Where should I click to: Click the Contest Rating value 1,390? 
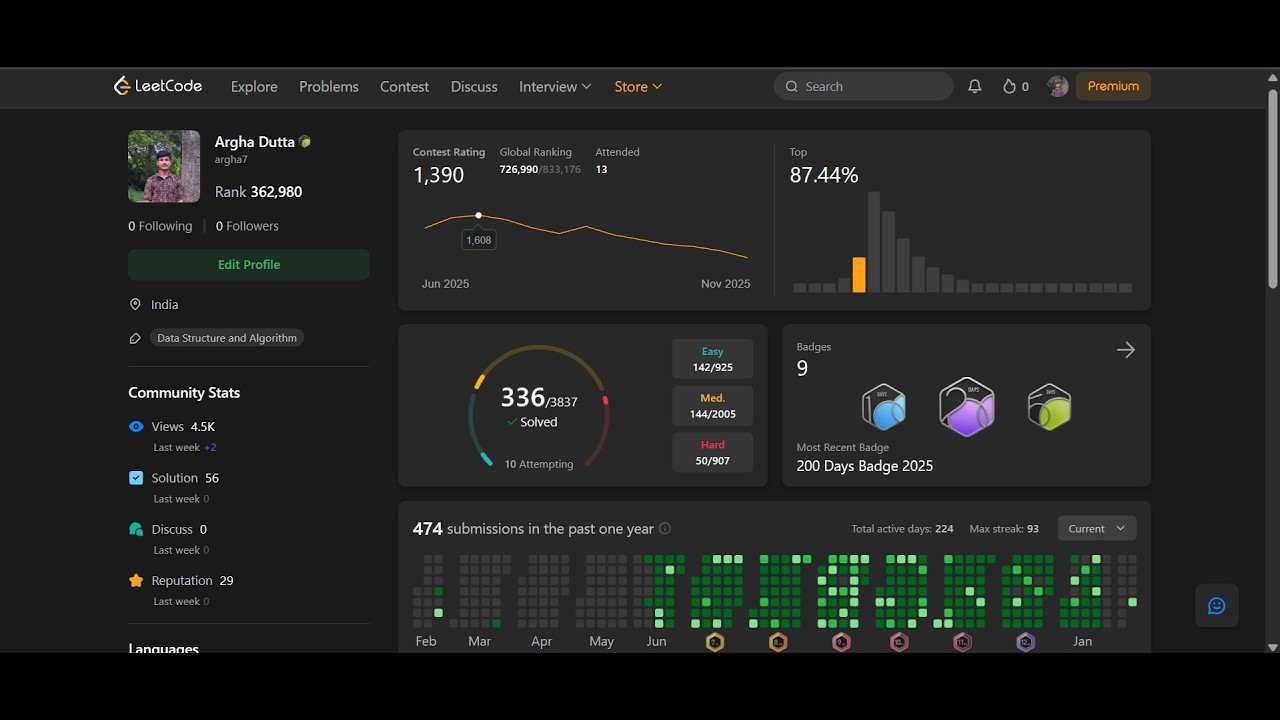coord(439,175)
